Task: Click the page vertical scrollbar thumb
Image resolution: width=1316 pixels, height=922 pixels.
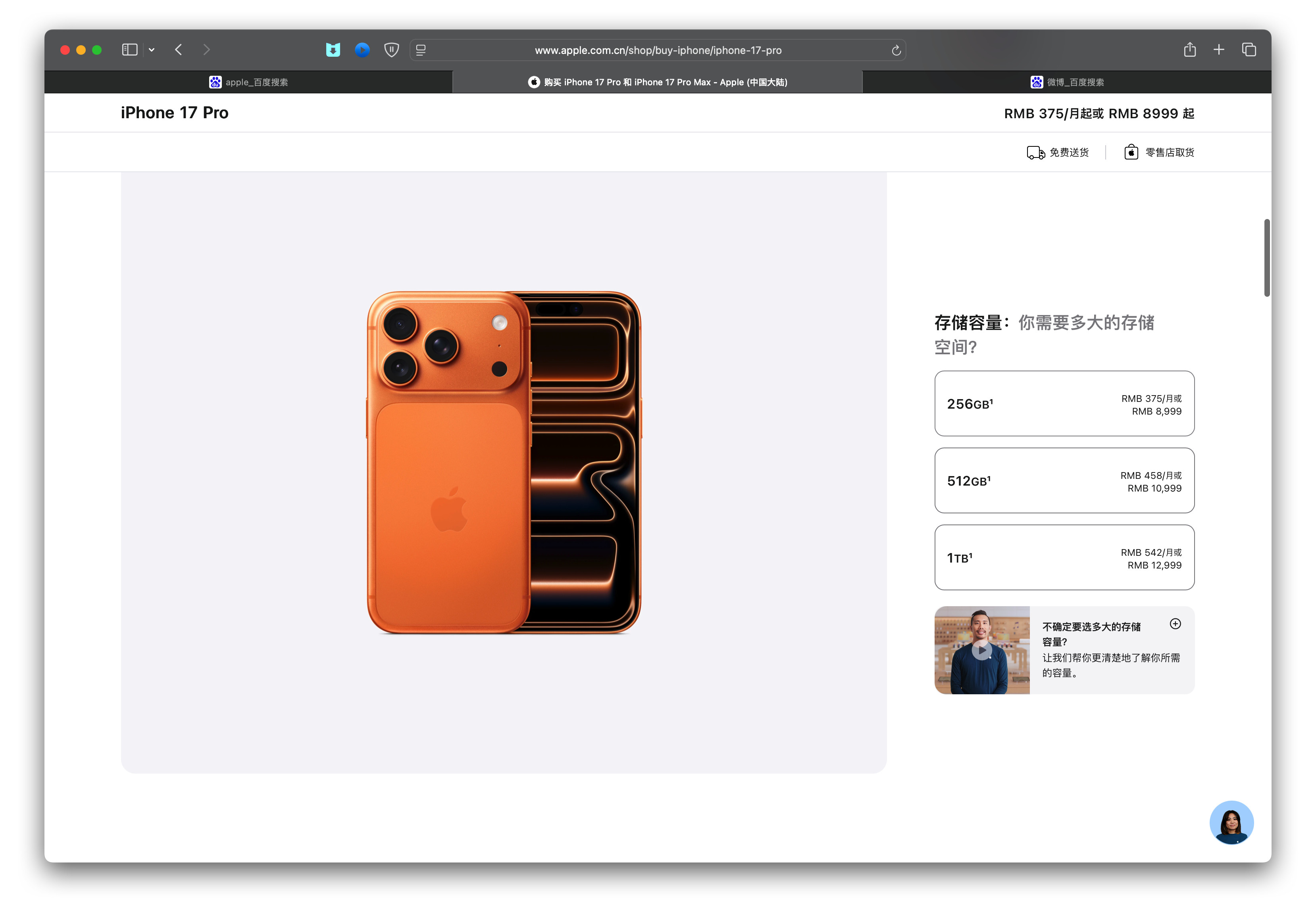Action: (x=1267, y=258)
